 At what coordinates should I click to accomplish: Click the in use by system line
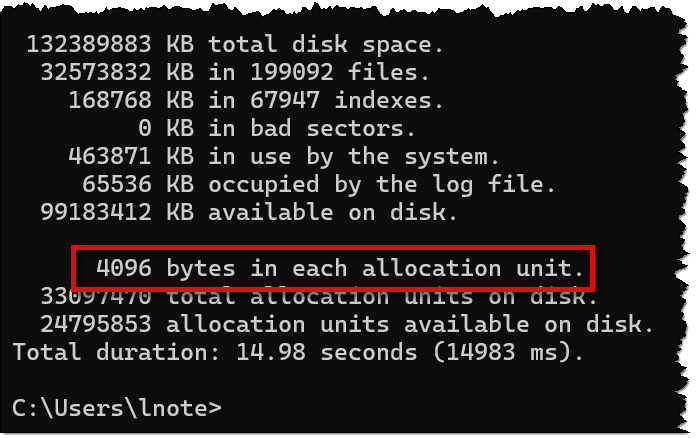tap(284, 157)
